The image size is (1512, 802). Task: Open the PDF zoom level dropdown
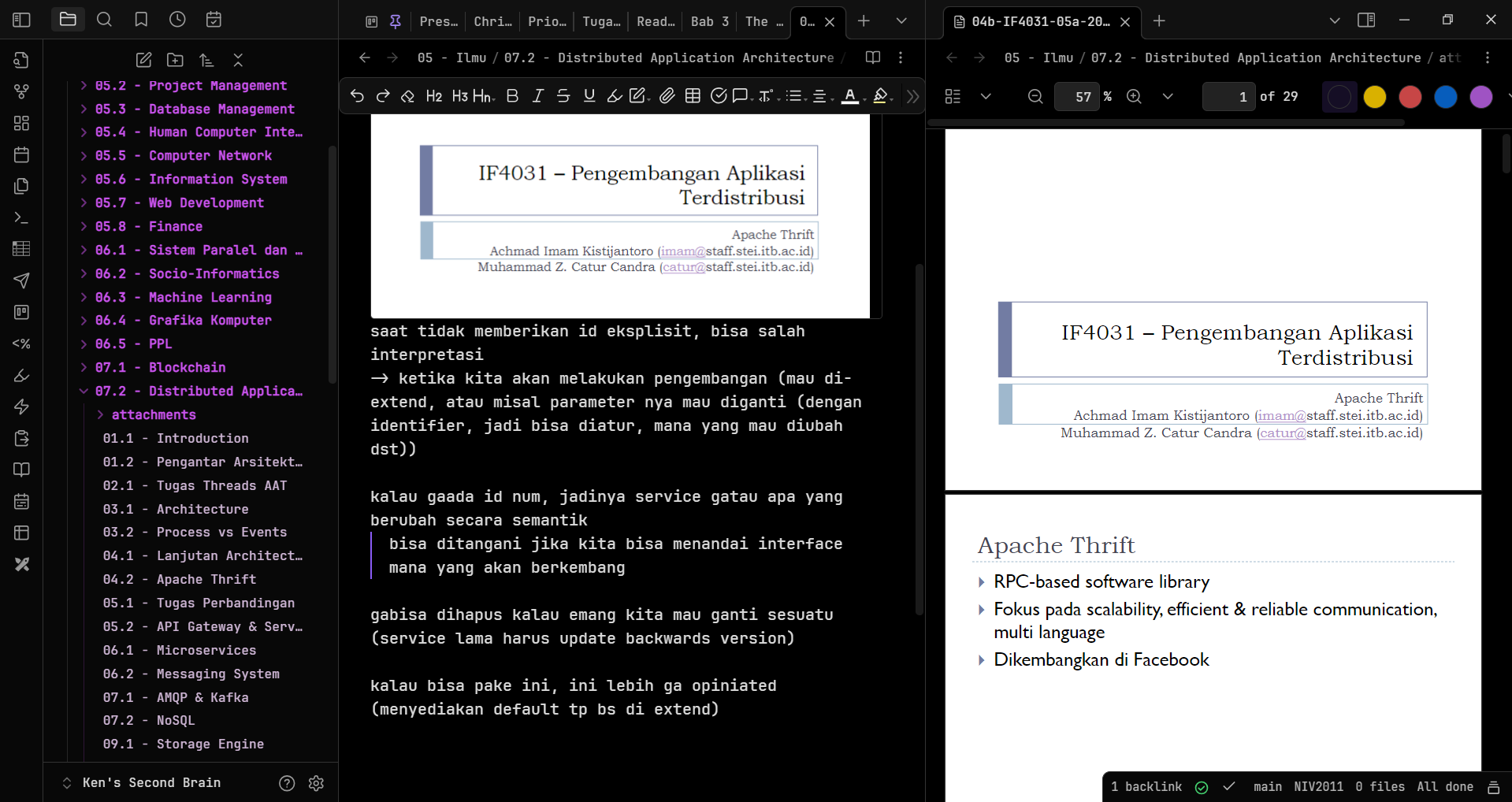pyautogui.click(x=1168, y=96)
